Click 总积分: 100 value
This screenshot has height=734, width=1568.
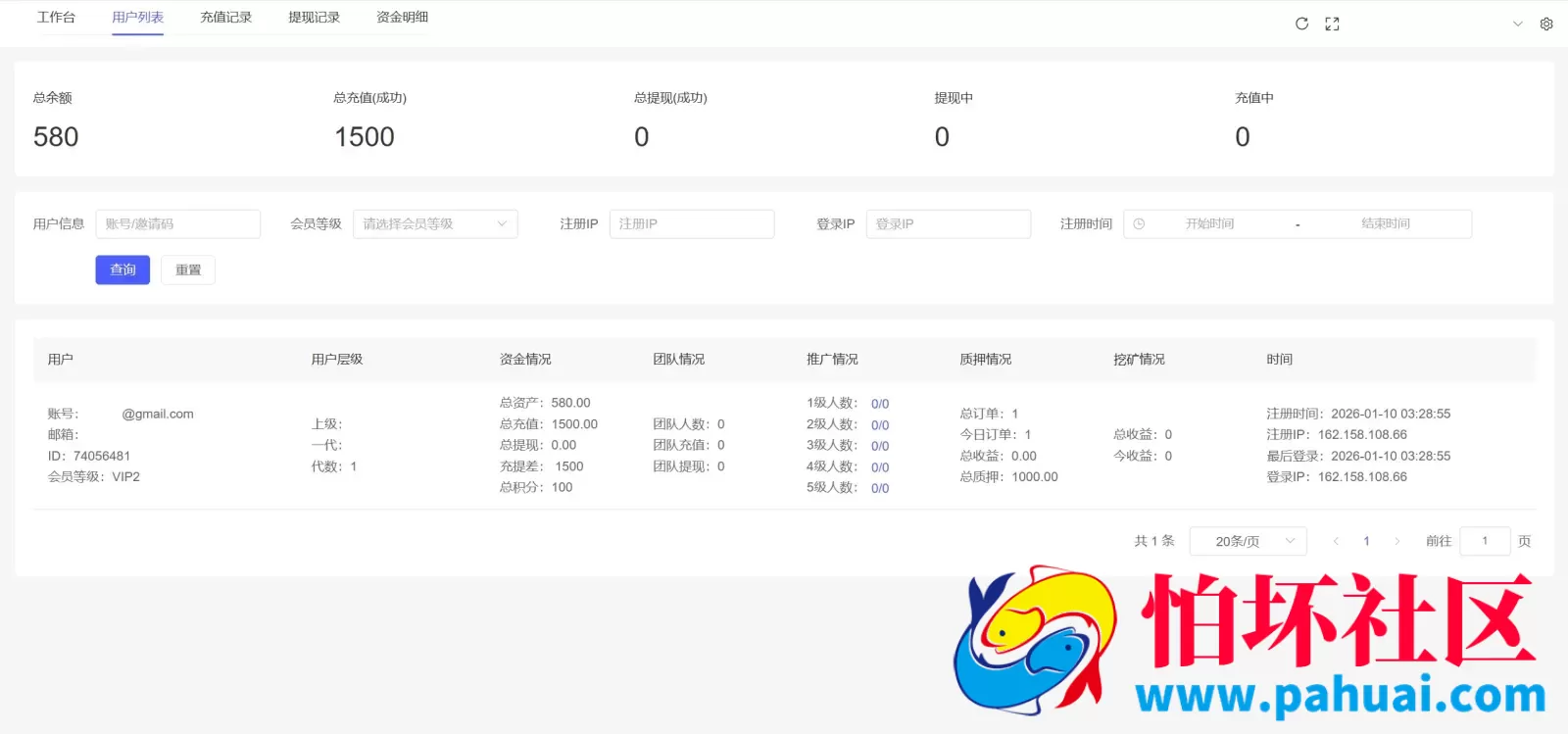pos(536,487)
